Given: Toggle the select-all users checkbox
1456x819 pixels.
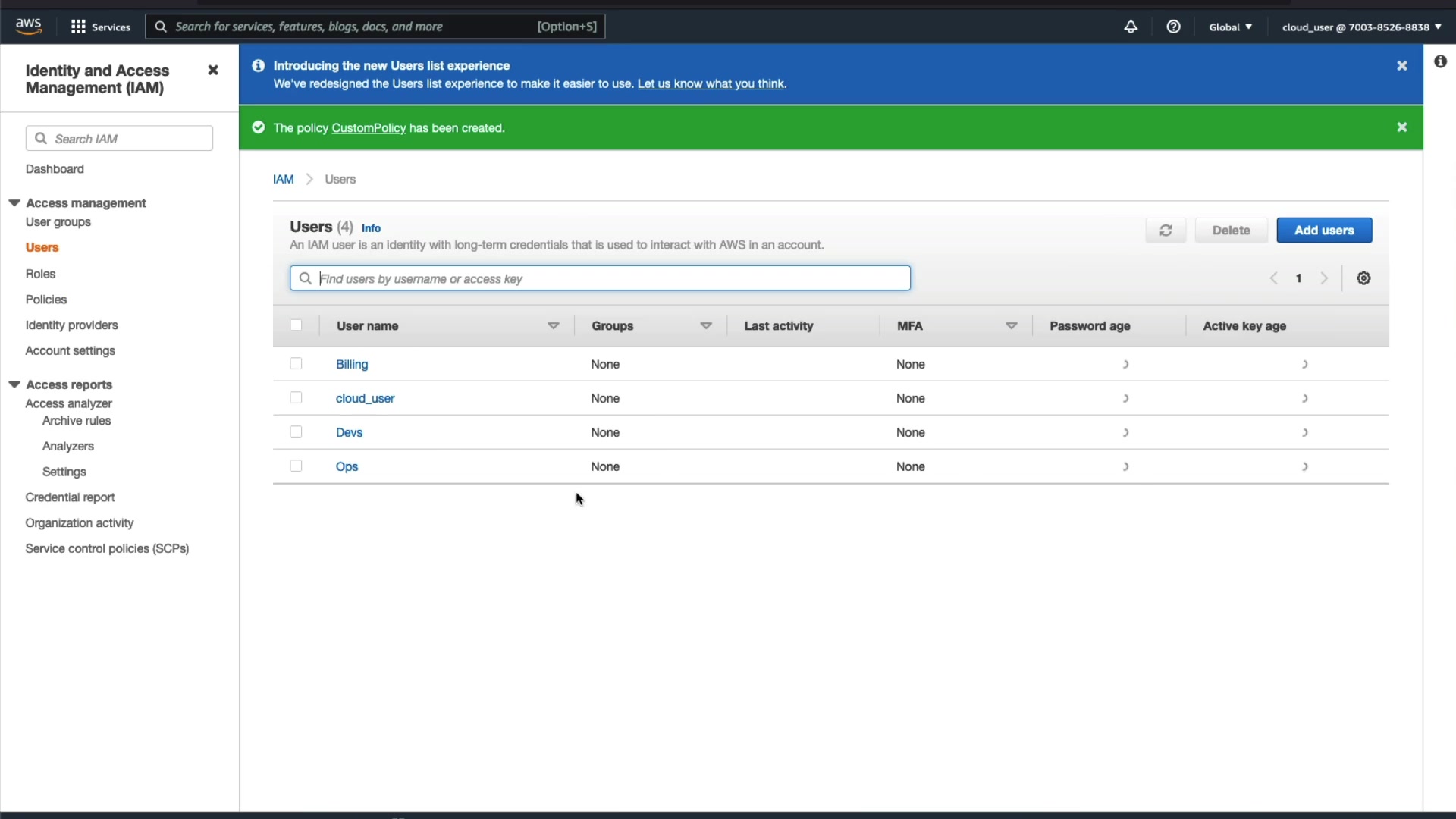Looking at the screenshot, I should point(296,325).
